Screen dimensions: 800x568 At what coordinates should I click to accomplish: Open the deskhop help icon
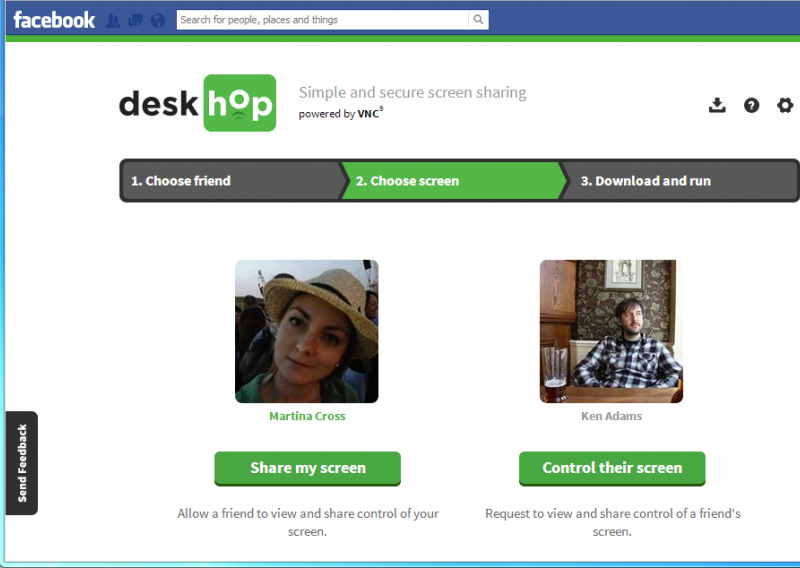751,105
